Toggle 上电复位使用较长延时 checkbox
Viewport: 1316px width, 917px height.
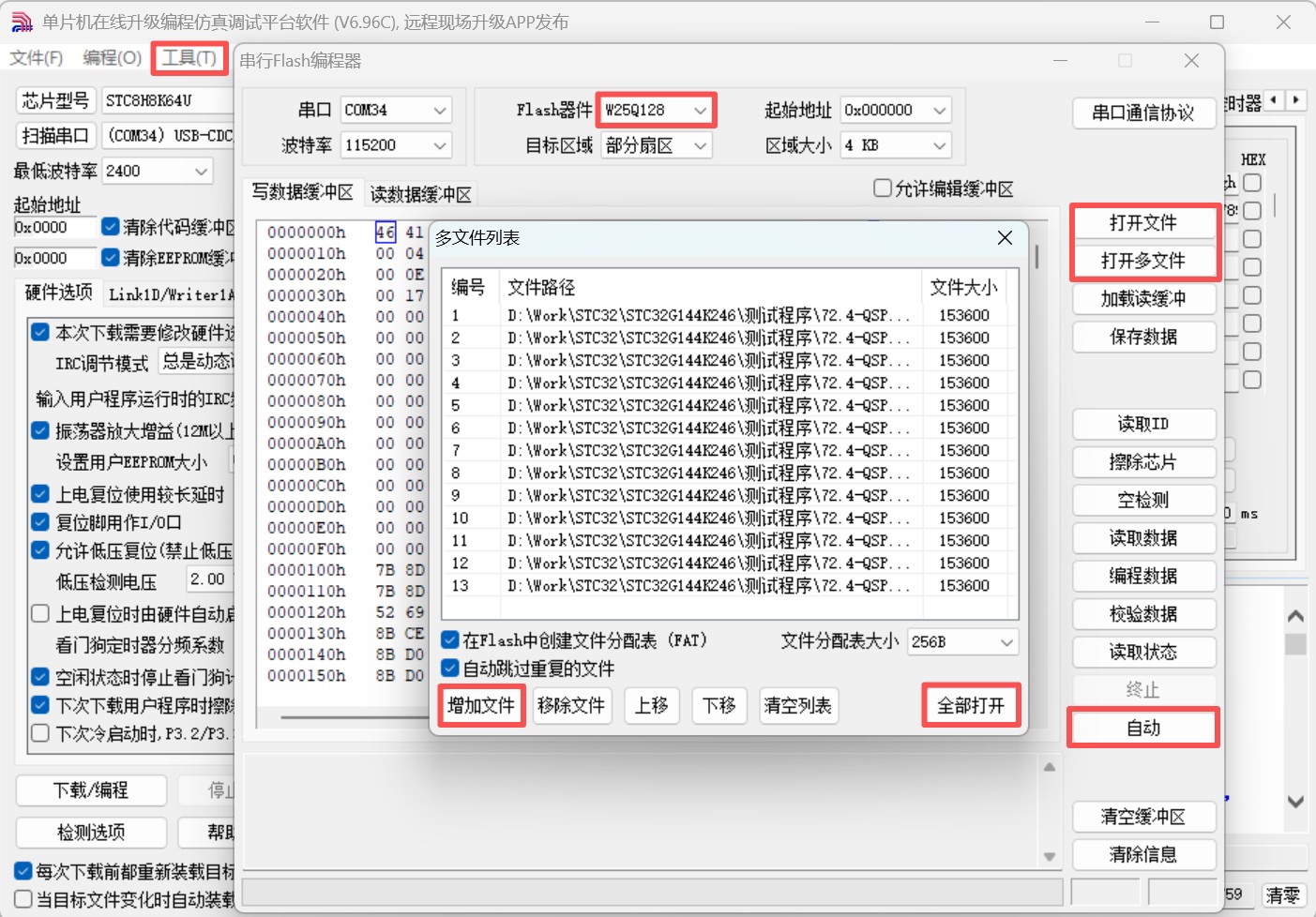pyautogui.click(x=40, y=494)
